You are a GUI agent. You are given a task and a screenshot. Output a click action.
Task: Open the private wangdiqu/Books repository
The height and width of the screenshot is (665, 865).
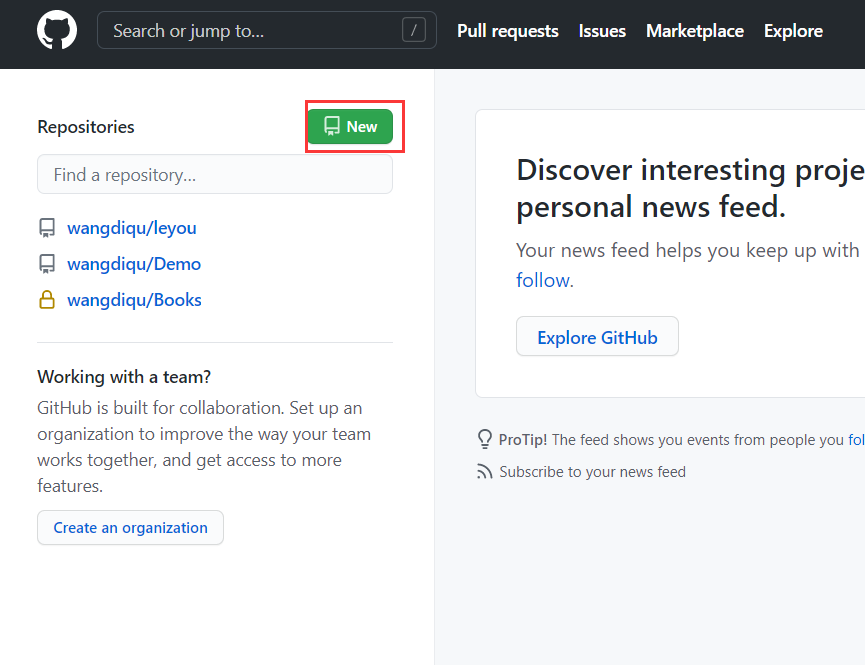[134, 300]
